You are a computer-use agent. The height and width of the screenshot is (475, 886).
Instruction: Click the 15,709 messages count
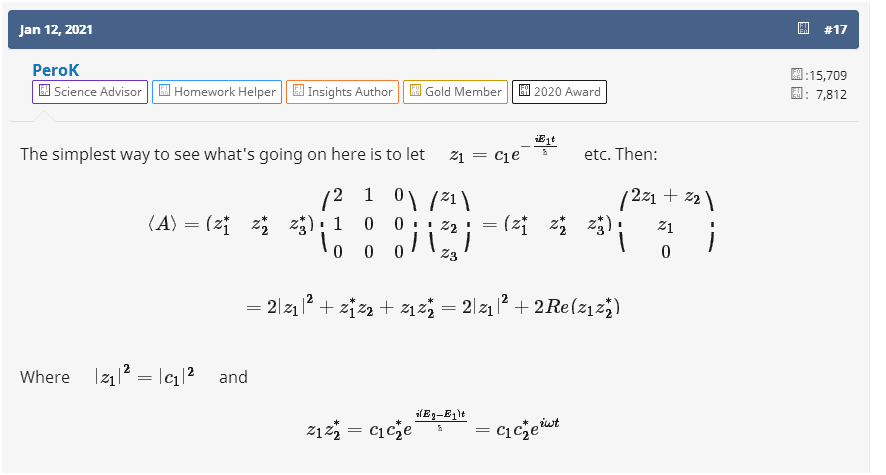click(x=828, y=75)
